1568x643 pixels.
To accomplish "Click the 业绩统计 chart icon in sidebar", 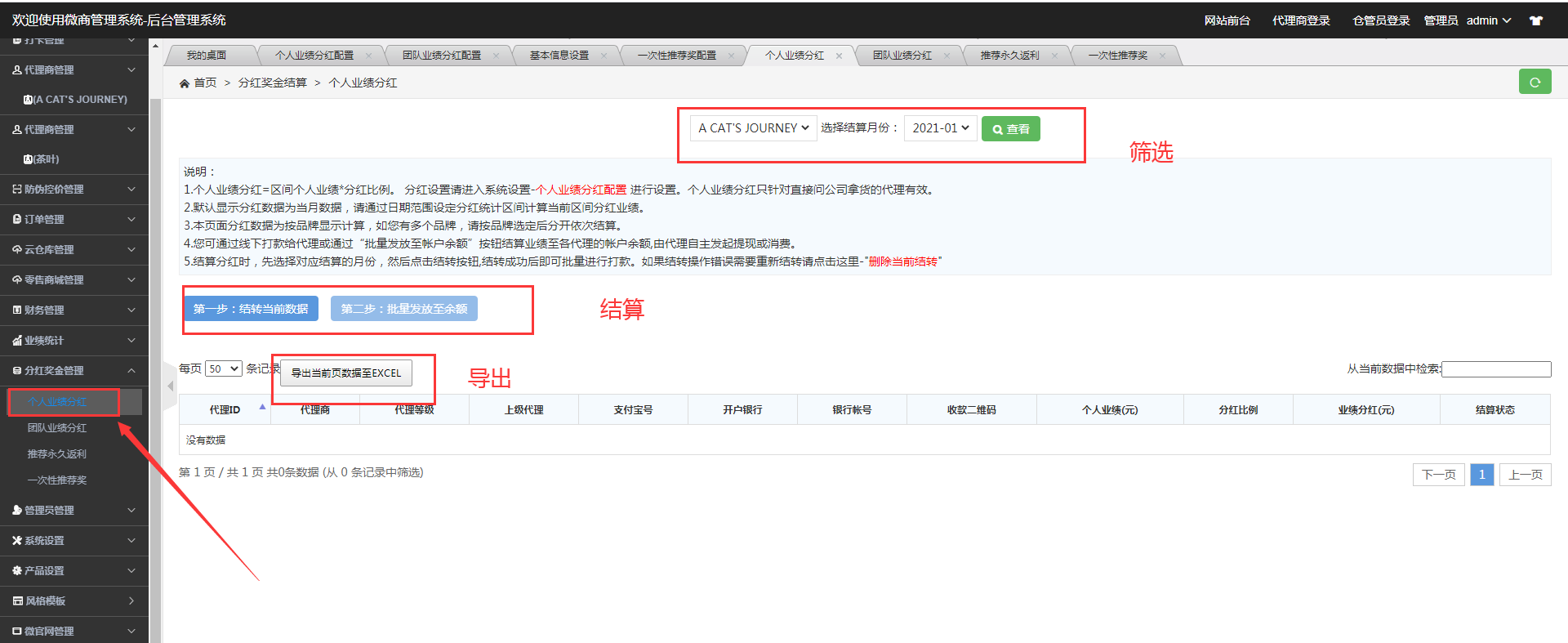I will point(17,341).
